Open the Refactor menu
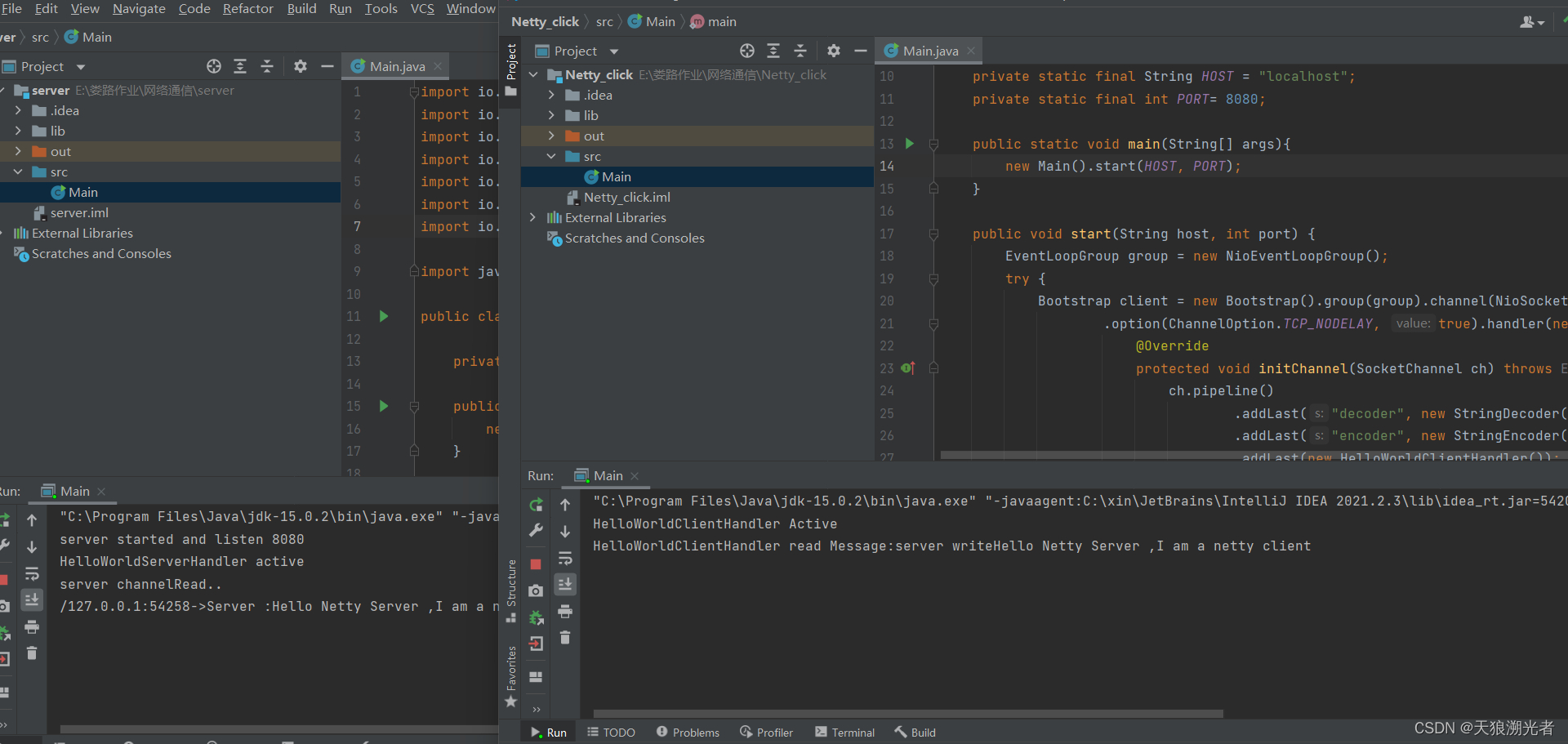Screen dimensions: 1568x744 tap(247, 9)
